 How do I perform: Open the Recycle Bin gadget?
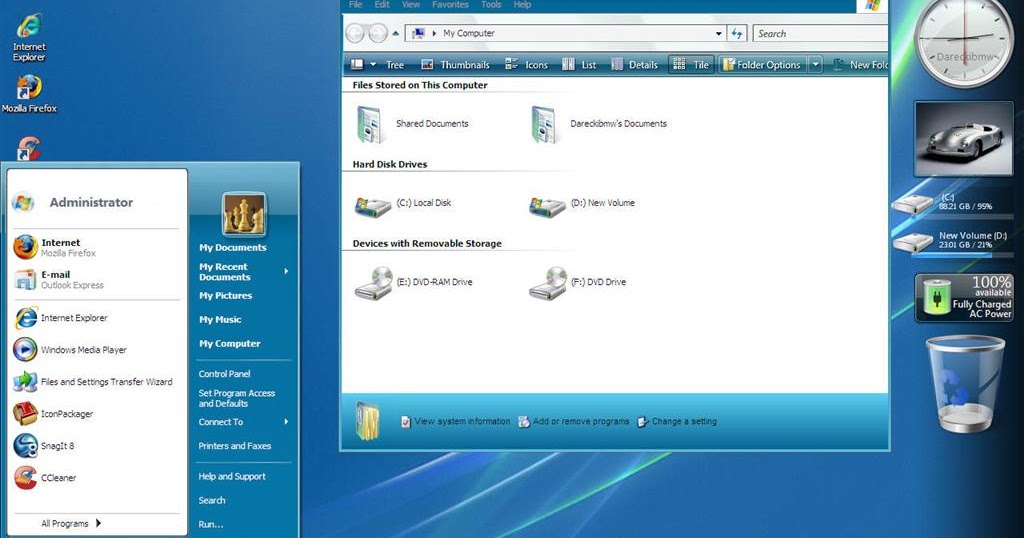point(965,384)
